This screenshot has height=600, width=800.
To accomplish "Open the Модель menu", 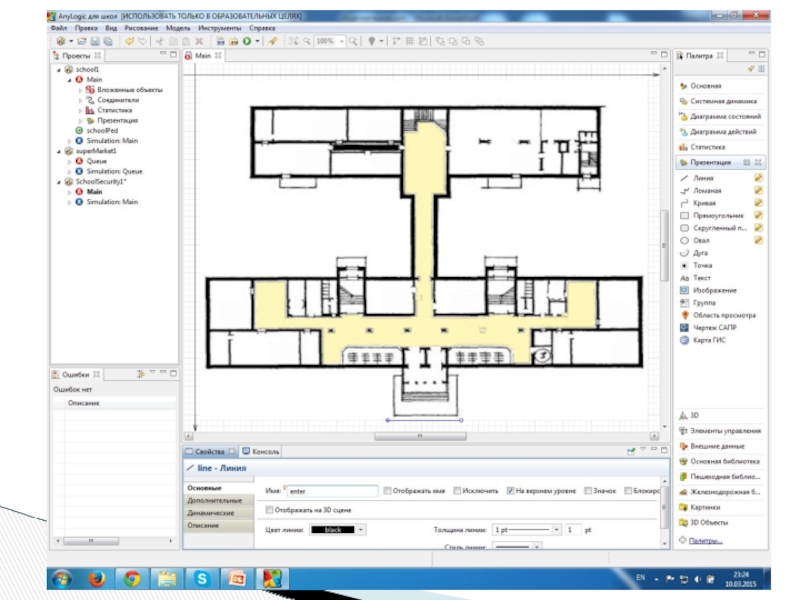I will 178,29.
